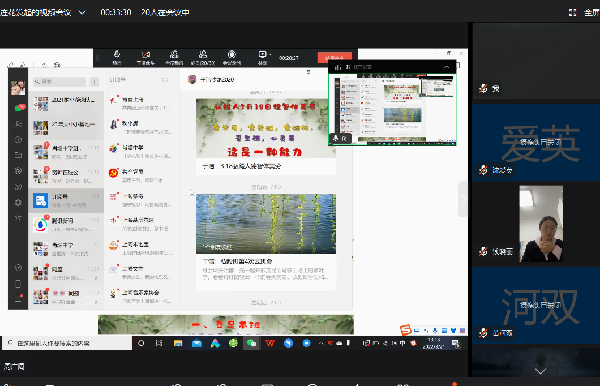Open WeChat icon in Windows taskbar

click(x=251, y=343)
